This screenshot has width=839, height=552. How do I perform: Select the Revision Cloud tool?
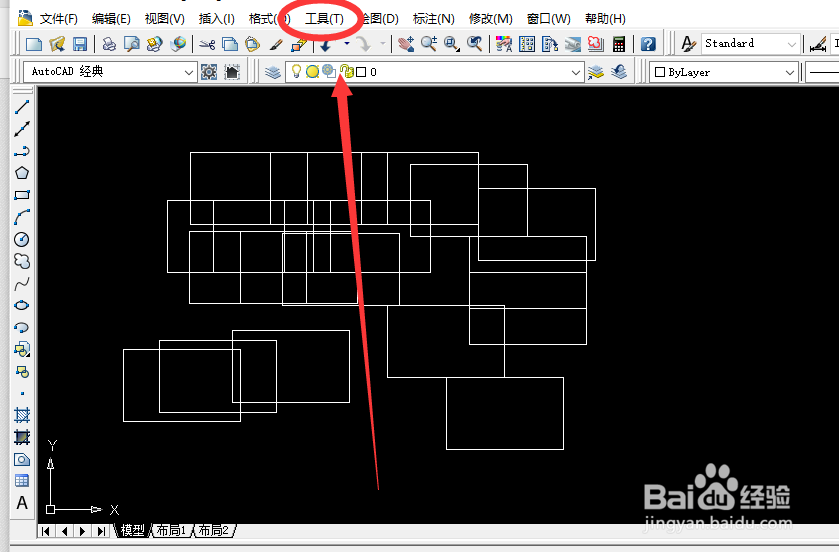coord(22,261)
